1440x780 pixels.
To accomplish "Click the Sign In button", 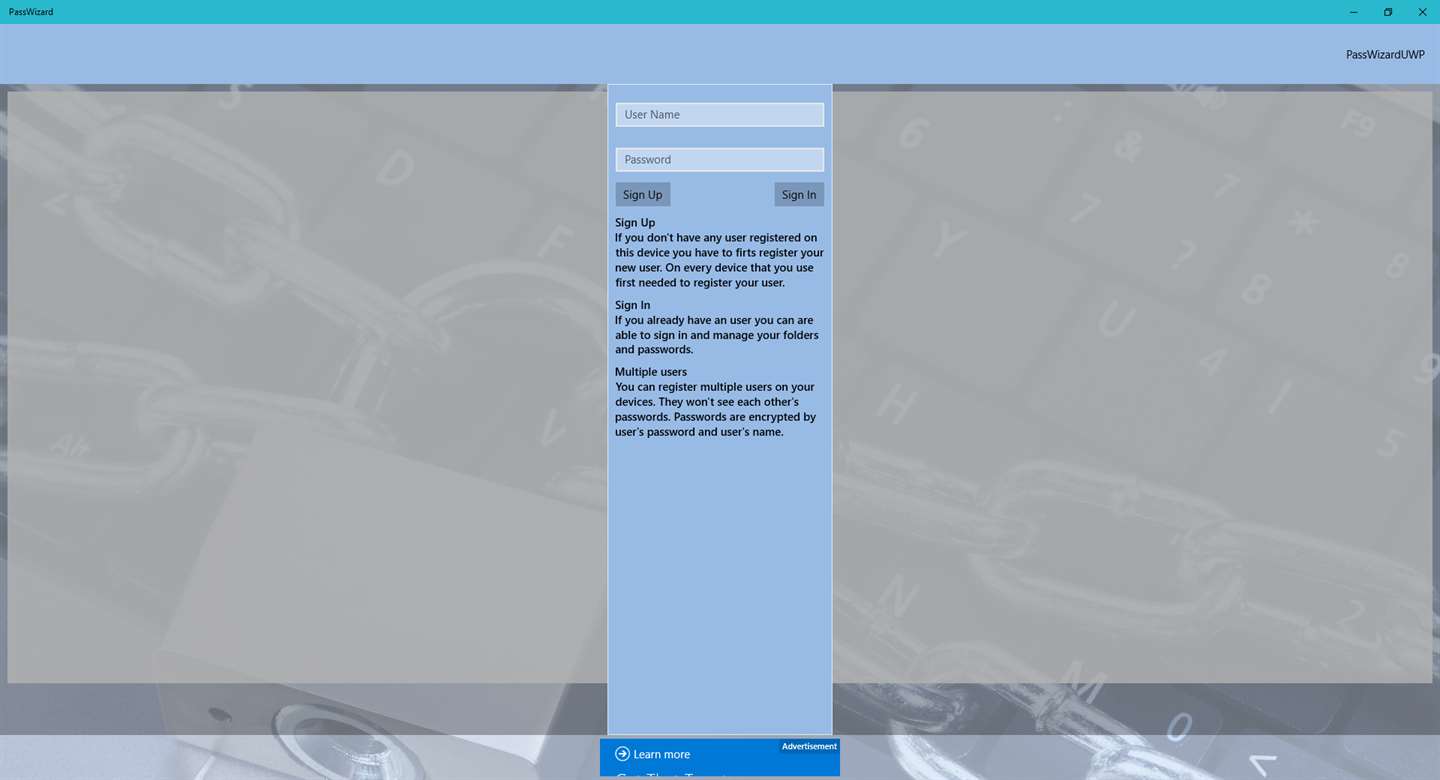I will (798, 195).
